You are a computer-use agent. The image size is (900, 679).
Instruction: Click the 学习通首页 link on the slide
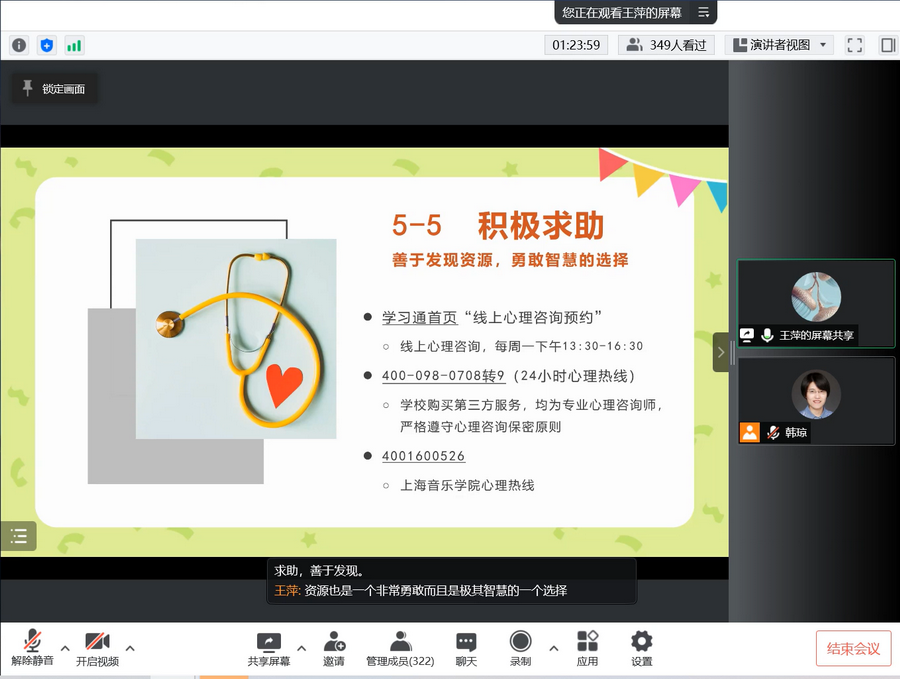tap(420, 317)
